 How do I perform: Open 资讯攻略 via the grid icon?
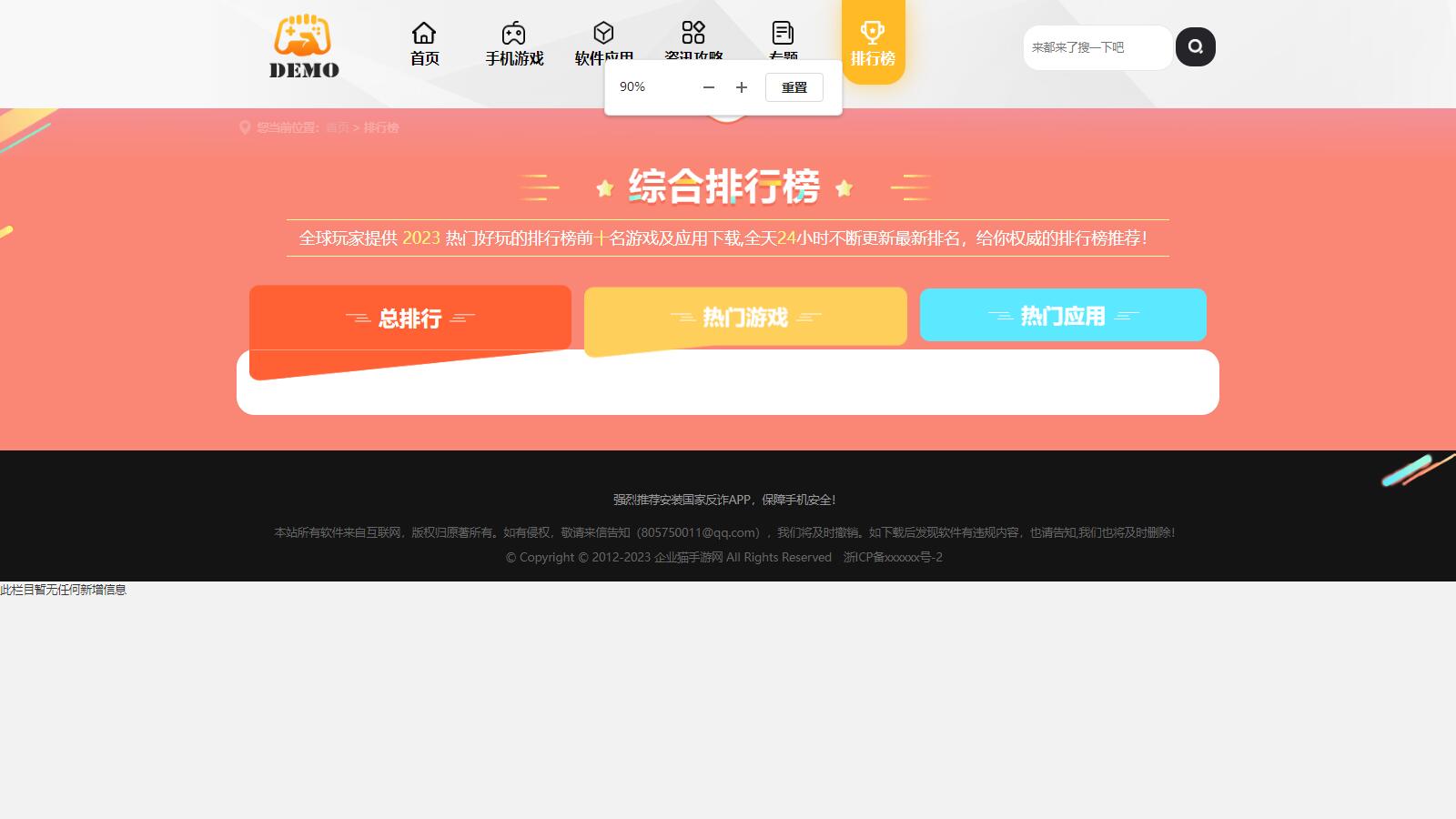click(x=694, y=33)
